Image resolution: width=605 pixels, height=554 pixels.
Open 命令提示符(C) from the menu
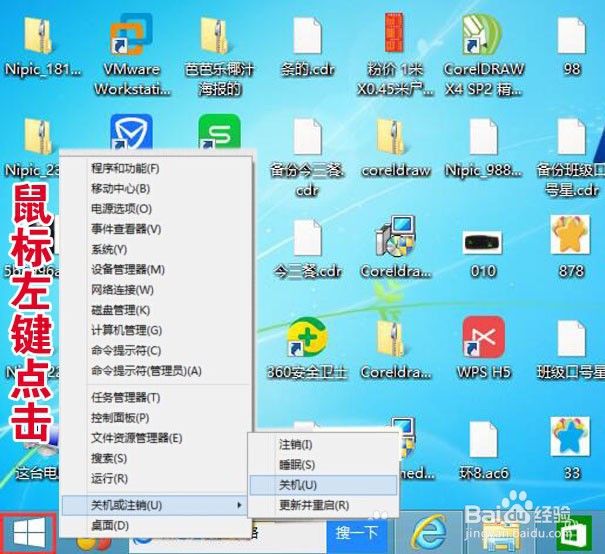point(157,351)
